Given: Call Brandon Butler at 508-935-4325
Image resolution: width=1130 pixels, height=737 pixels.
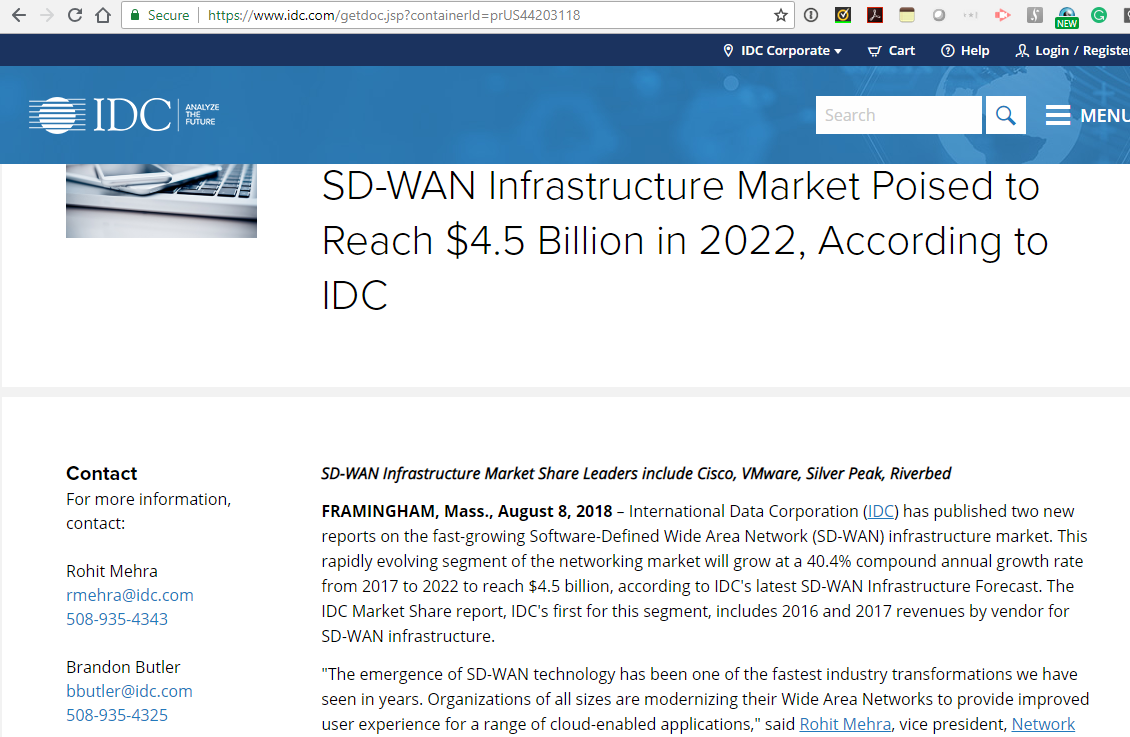Looking at the screenshot, I should [117, 715].
